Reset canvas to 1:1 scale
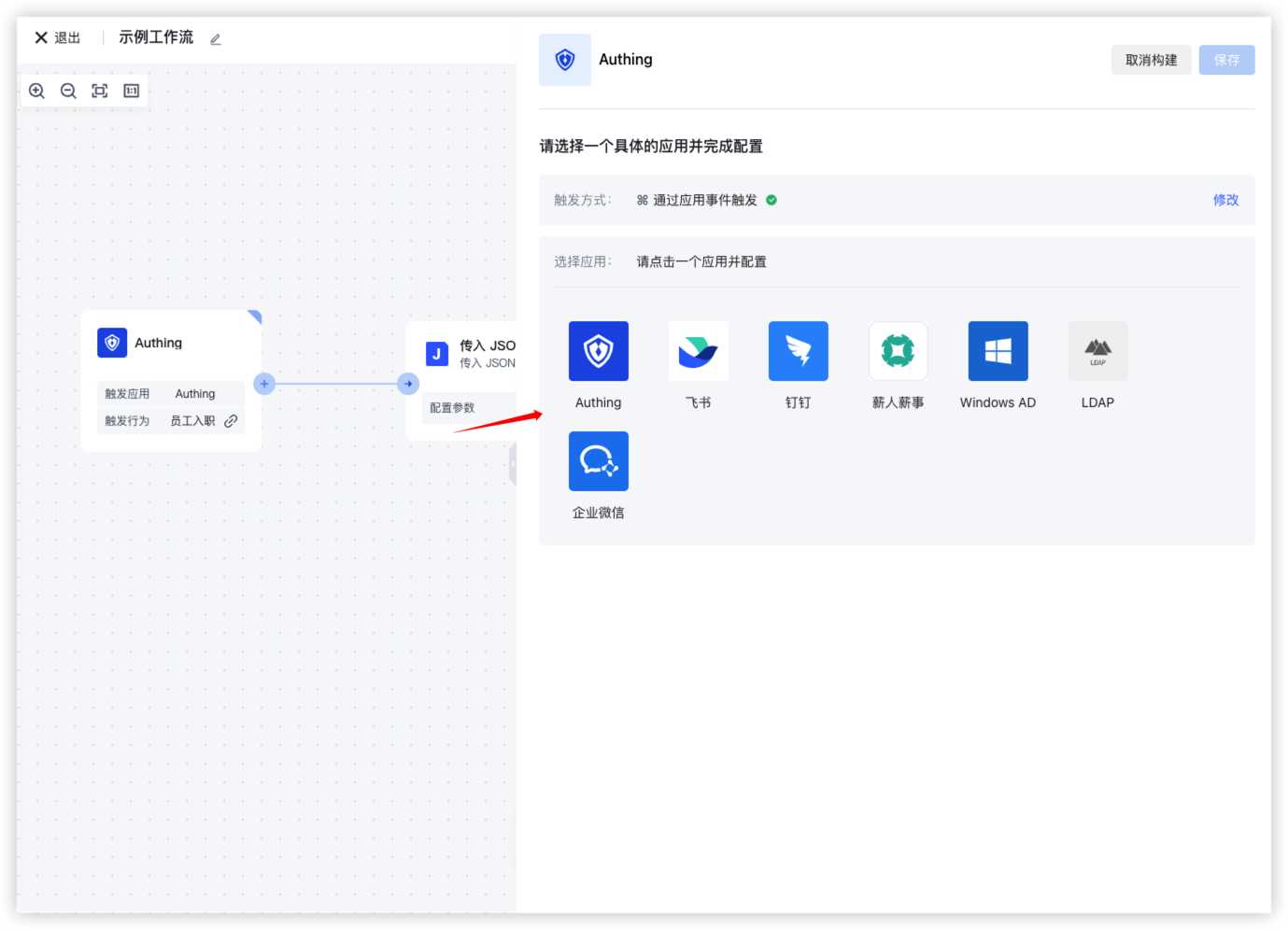Screen dimensions: 1288x930 (132, 91)
